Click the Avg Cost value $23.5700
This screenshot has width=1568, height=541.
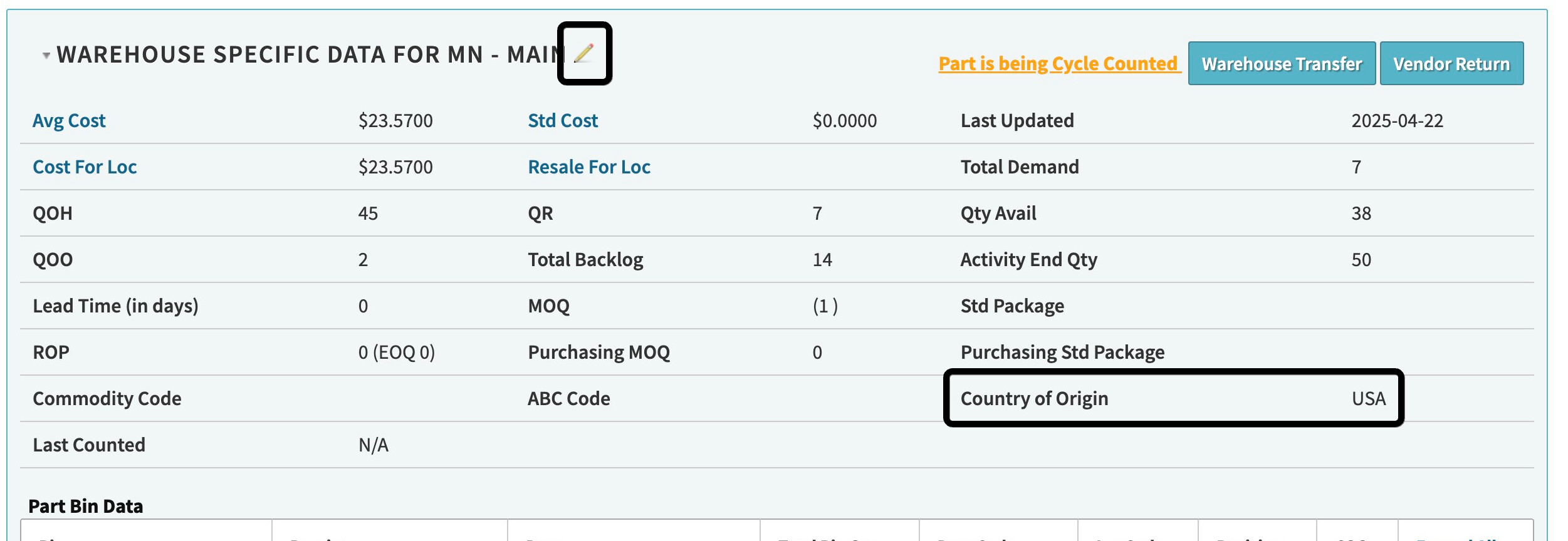pyautogui.click(x=395, y=120)
